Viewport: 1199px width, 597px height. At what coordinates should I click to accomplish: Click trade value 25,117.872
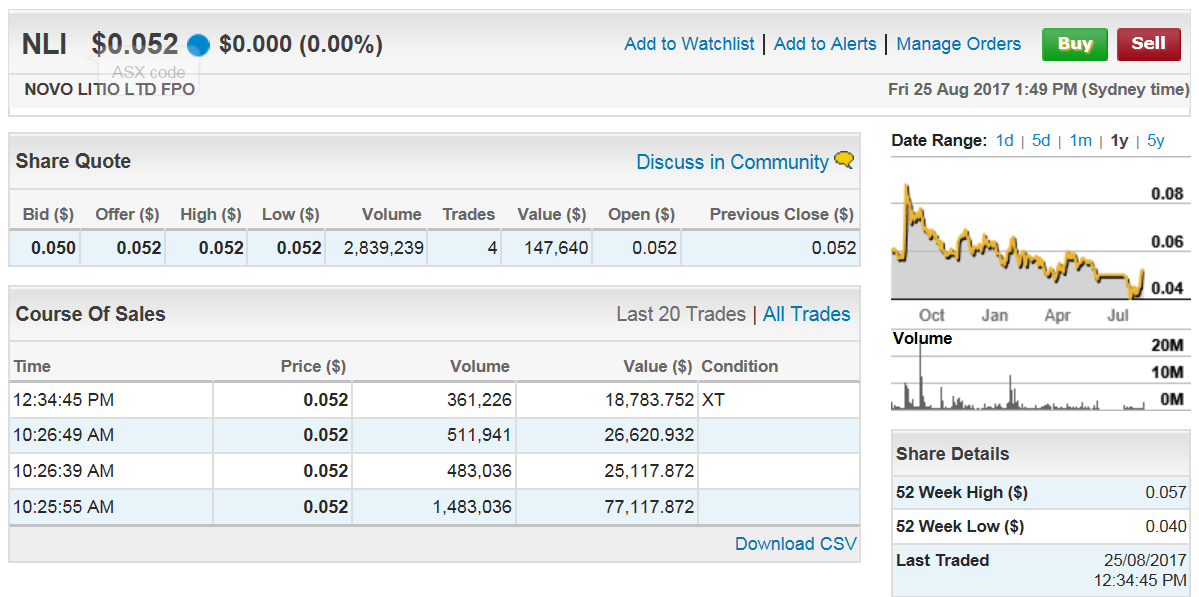[650, 470]
